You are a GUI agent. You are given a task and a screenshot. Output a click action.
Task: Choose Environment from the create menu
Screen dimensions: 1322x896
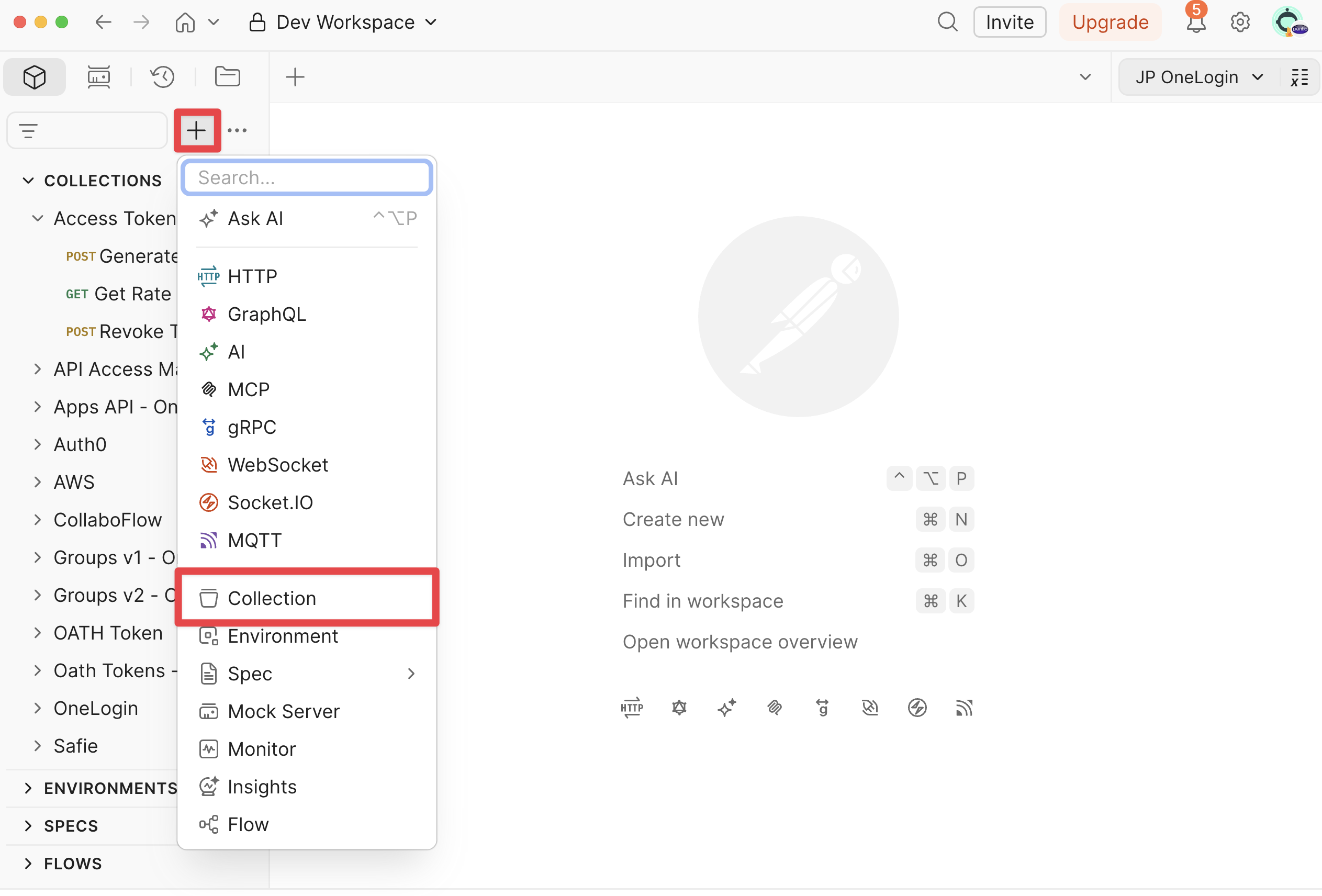point(307,636)
